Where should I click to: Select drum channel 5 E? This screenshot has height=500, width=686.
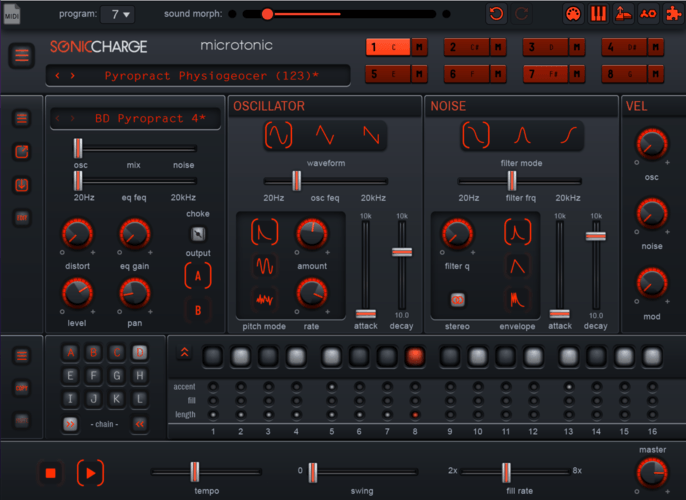pyautogui.click(x=388, y=74)
